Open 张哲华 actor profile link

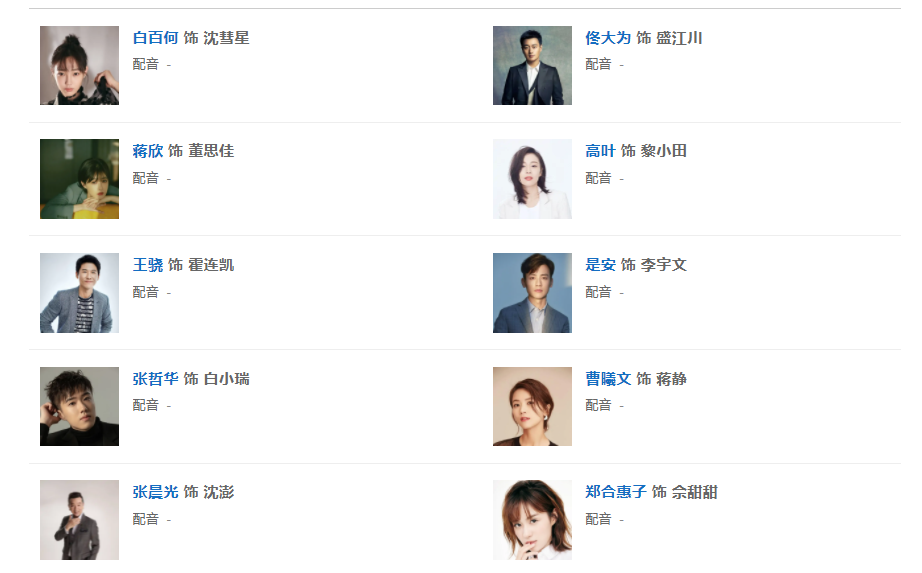155,379
